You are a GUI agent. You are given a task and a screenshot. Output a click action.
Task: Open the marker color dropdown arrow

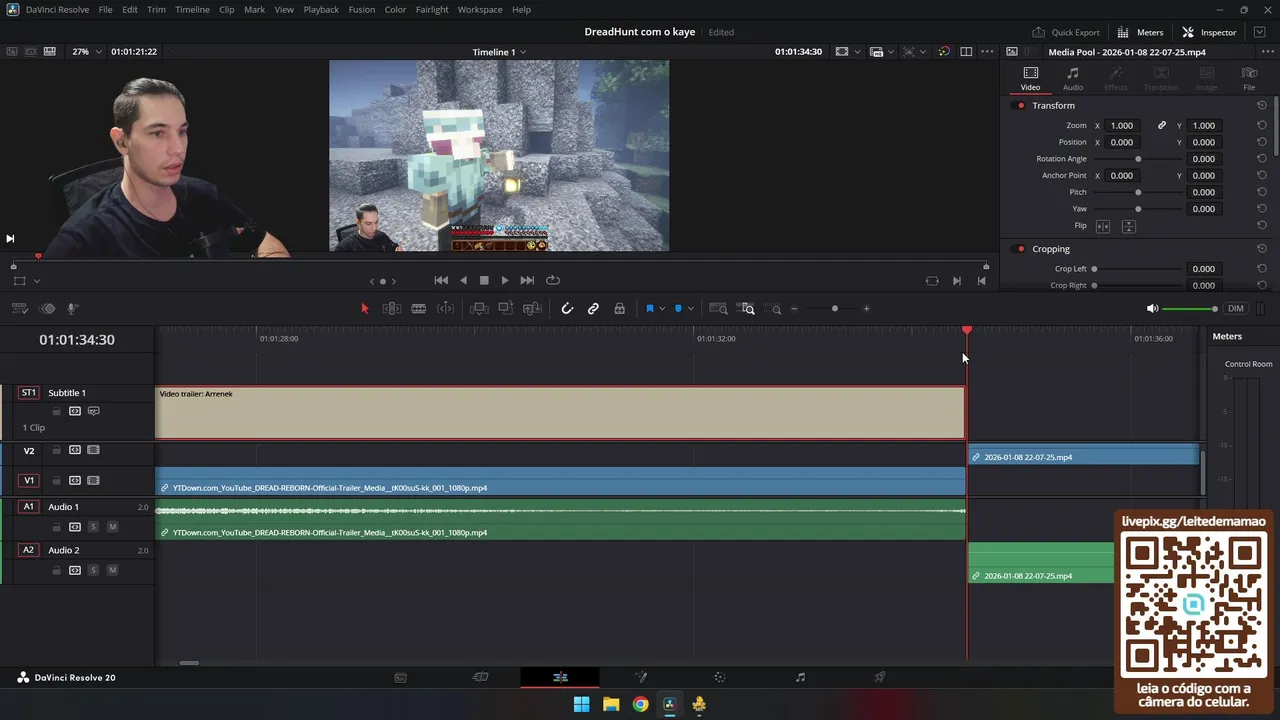[x=690, y=309]
